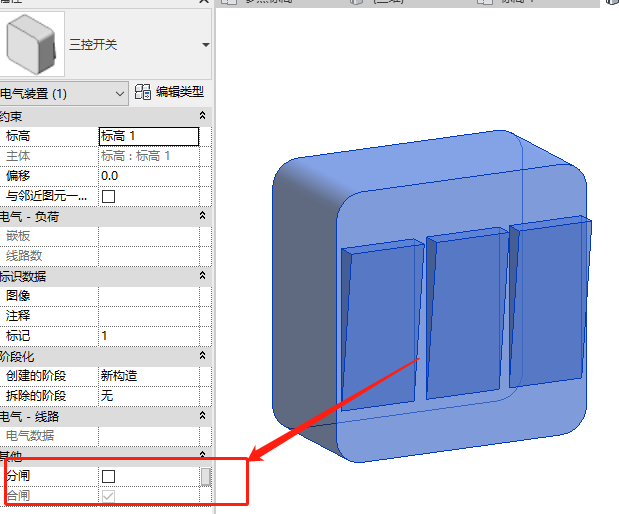Click the 三控开关 type name text
619x514 pixels.
(93, 44)
